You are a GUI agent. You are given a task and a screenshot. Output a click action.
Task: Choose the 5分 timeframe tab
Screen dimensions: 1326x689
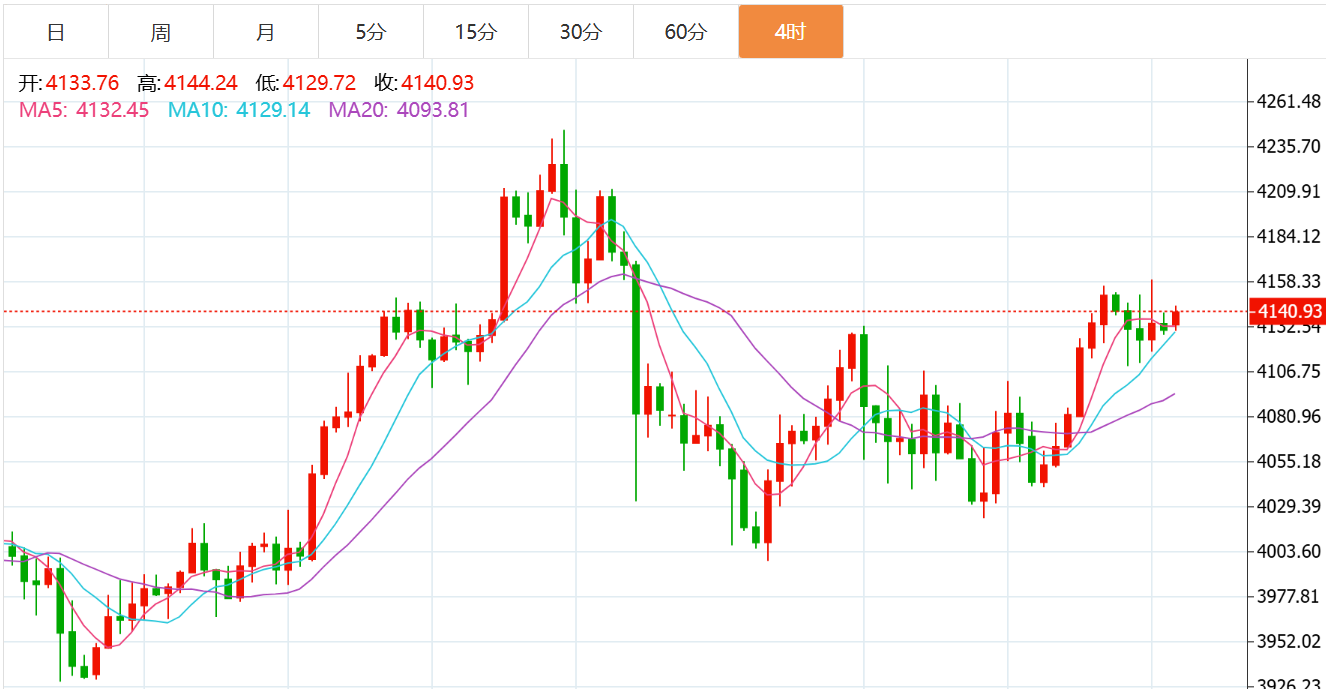(370, 32)
